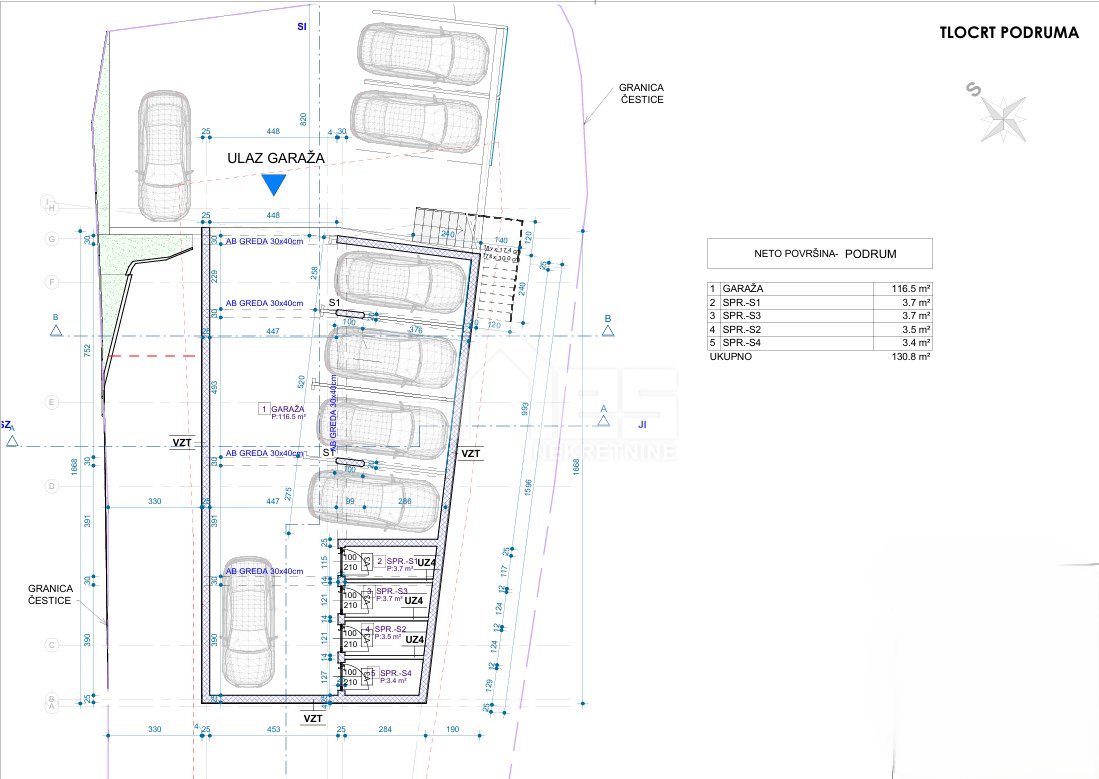Select section marker triangle B on the right
This screenshot has width=1099, height=779.
pos(608,330)
